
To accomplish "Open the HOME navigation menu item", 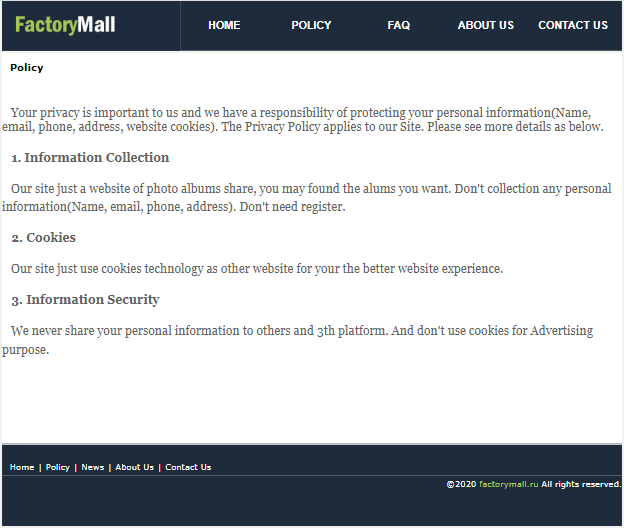I will click(x=224, y=25).
